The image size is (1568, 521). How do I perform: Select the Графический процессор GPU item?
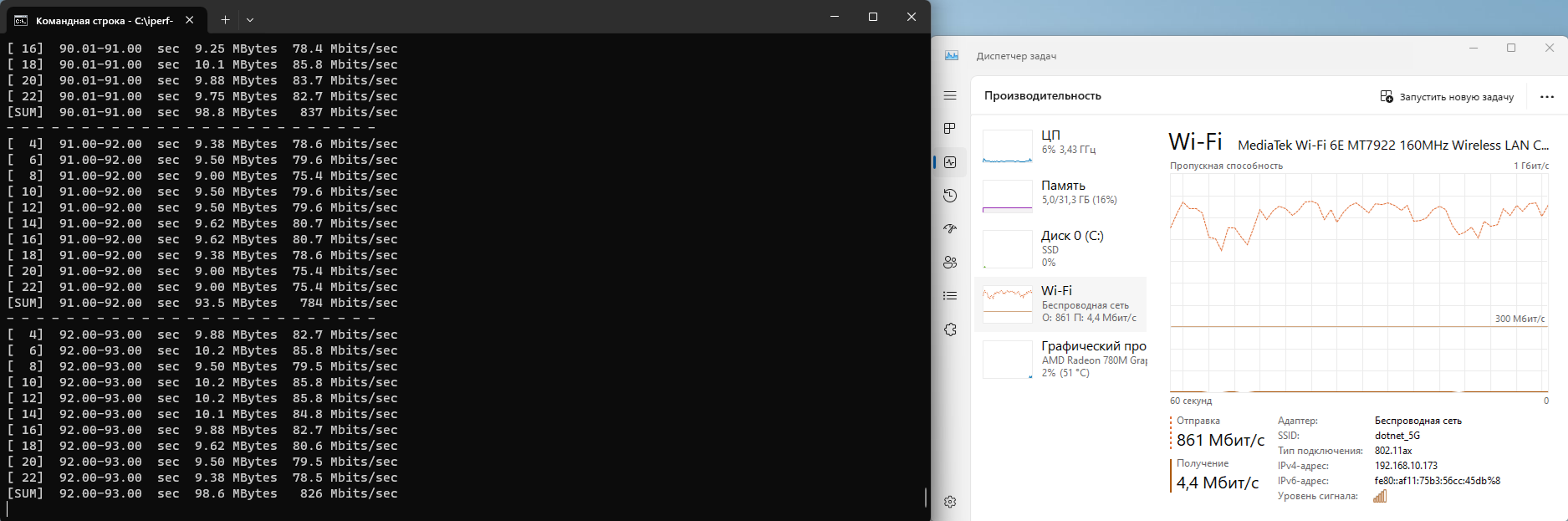coord(1060,360)
